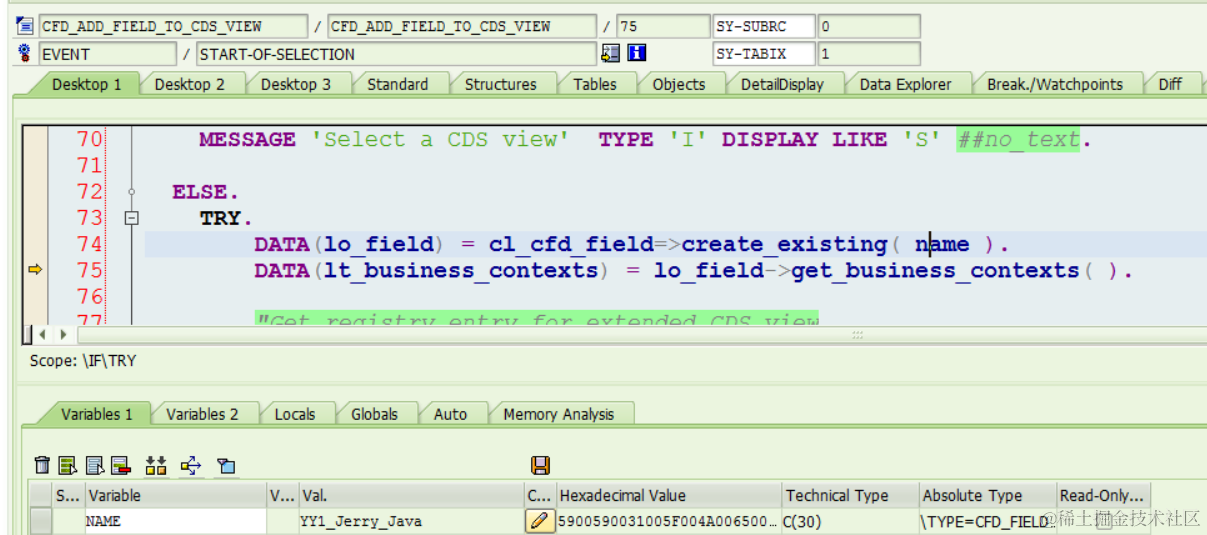Click the second CFD_ADD_FIELD_TO_CDS_VIEW include field
Image resolution: width=1207 pixels, height=535 pixels.
pos(462,27)
